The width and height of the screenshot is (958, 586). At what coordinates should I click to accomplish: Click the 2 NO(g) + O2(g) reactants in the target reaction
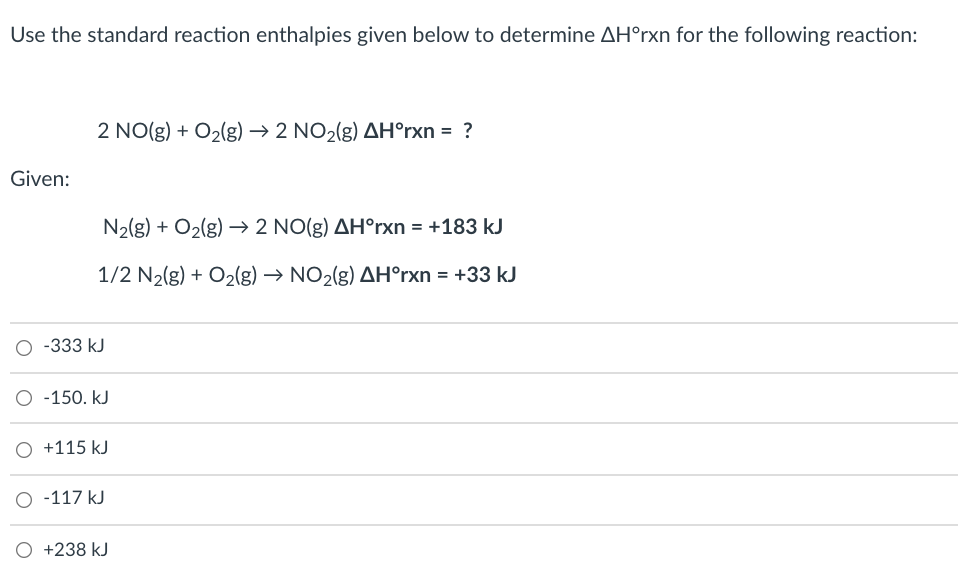(170, 131)
